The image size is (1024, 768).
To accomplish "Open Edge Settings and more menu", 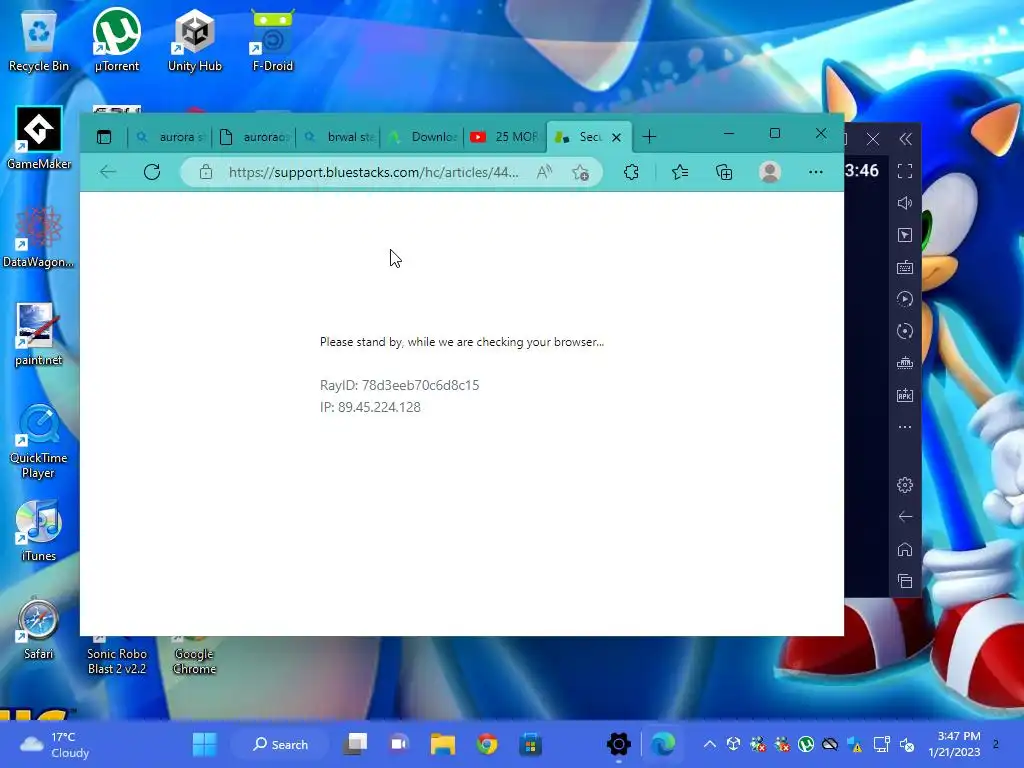I will coord(816,172).
